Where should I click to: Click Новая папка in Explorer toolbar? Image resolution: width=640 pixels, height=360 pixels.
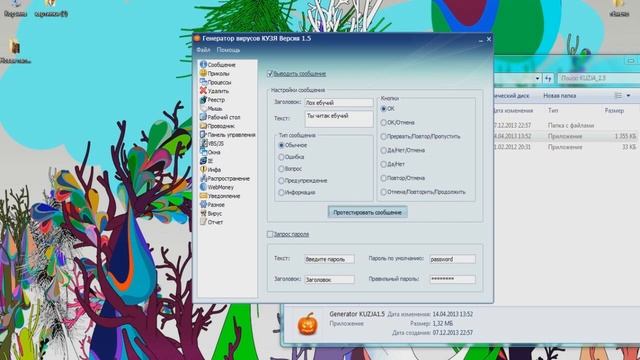tap(560, 96)
